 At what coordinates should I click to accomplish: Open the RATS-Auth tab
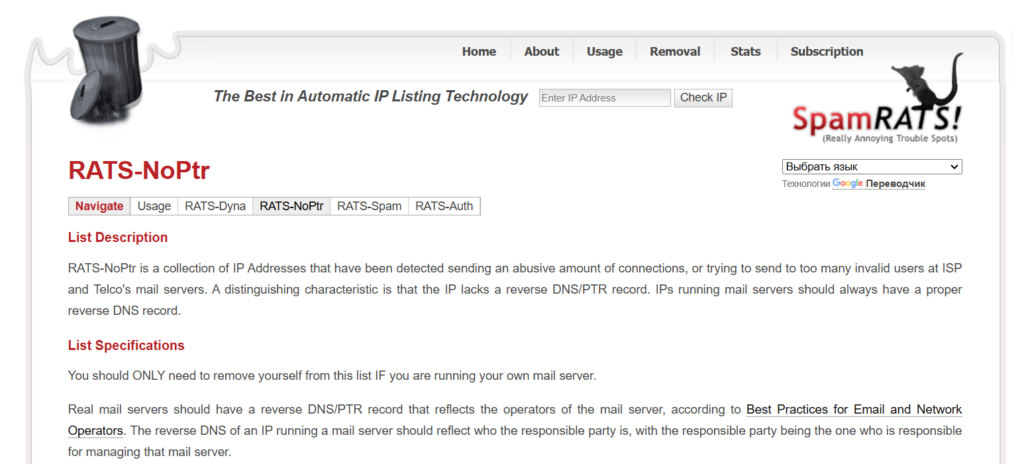coord(444,207)
